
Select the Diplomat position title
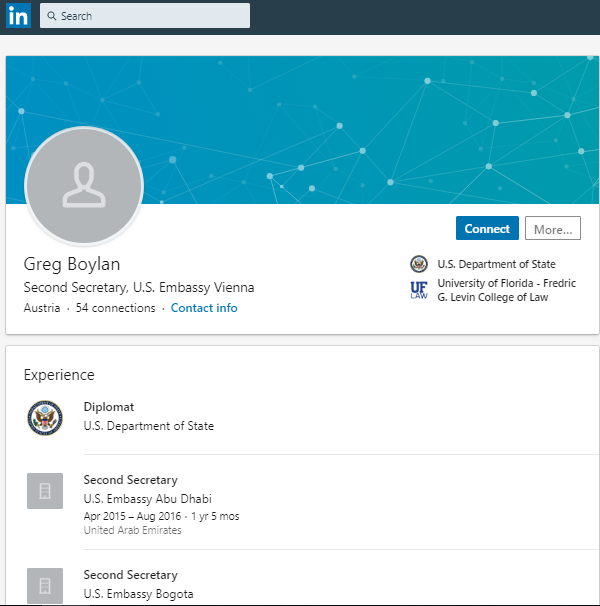click(109, 407)
